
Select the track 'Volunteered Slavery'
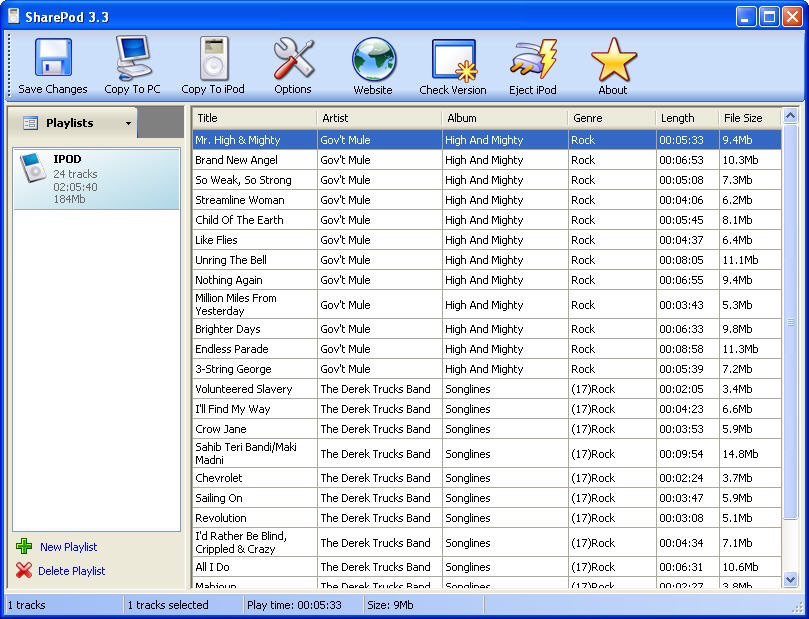coord(487,389)
